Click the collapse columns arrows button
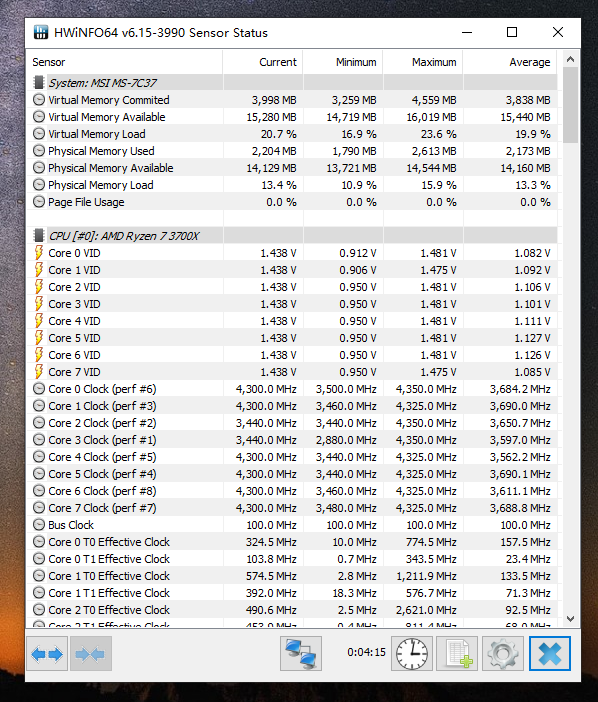 click(90, 654)
